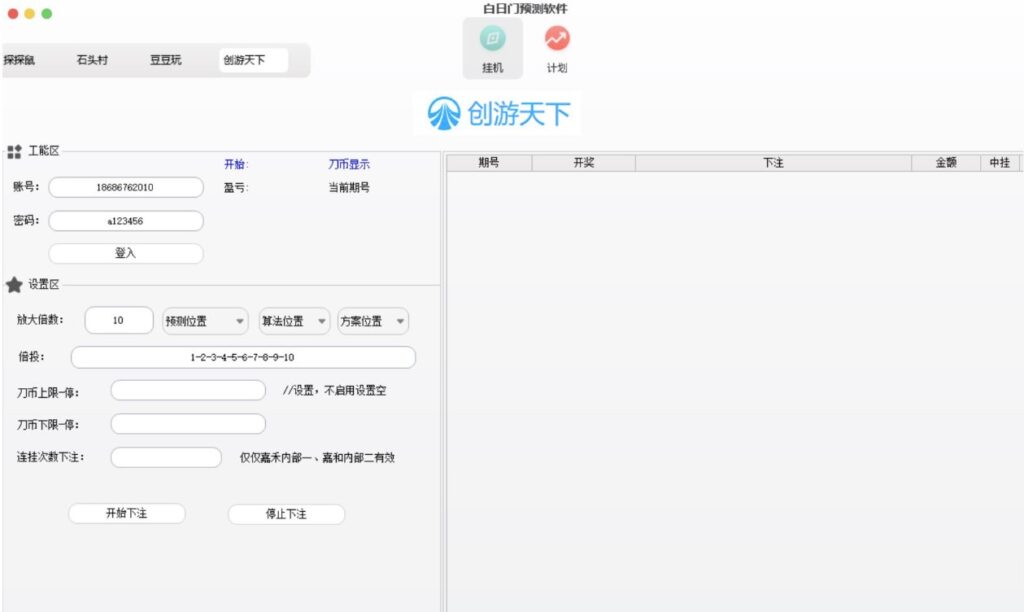Select the 石头村 tab
Screen dimensions: 1024x612
pos(91,59)
